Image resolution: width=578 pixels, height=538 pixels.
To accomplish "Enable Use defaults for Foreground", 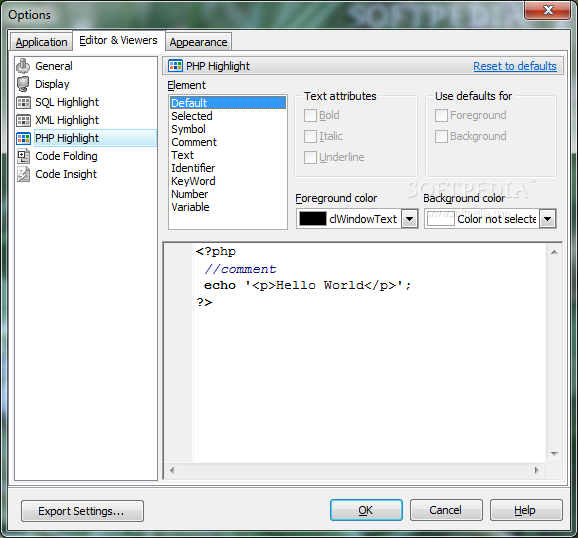I will click(x=441, y=115).
